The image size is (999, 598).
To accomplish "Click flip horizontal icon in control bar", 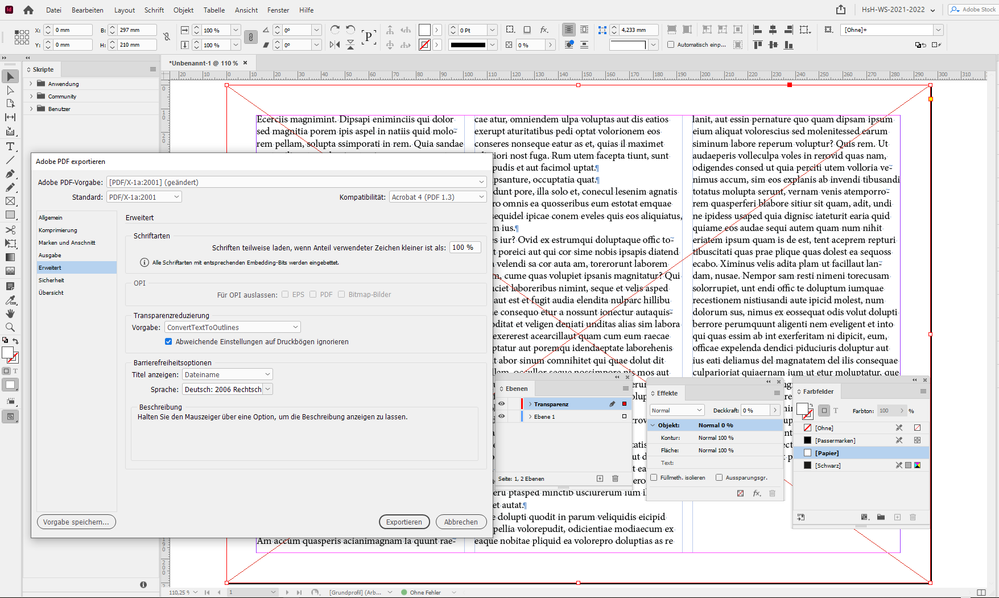I will (335, 45).
